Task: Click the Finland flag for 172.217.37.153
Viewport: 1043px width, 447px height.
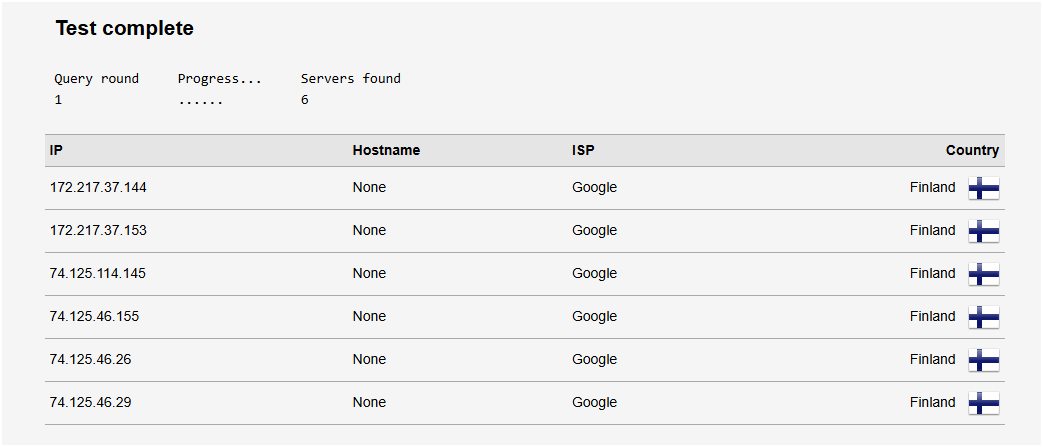Action: (x=984, y=231)
